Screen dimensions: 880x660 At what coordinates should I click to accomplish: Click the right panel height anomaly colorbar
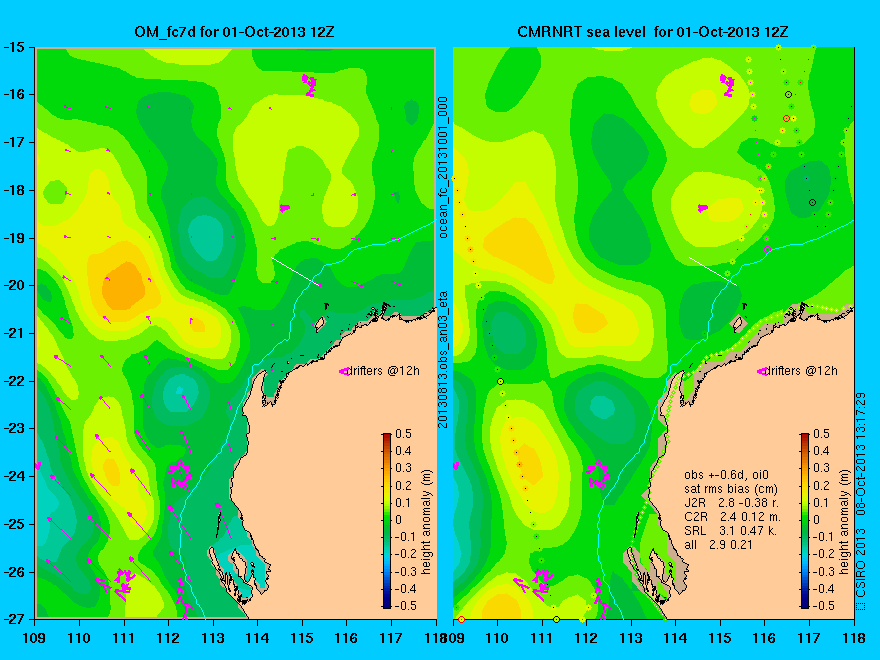pos(805,520)
